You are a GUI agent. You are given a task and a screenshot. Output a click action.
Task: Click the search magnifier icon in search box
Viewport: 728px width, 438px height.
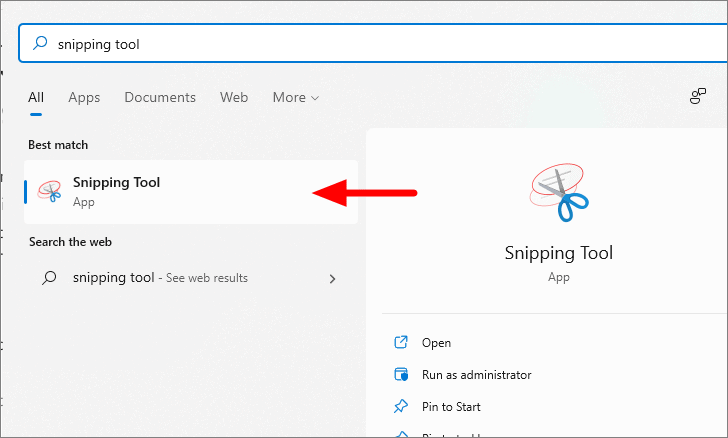(40, 43)
